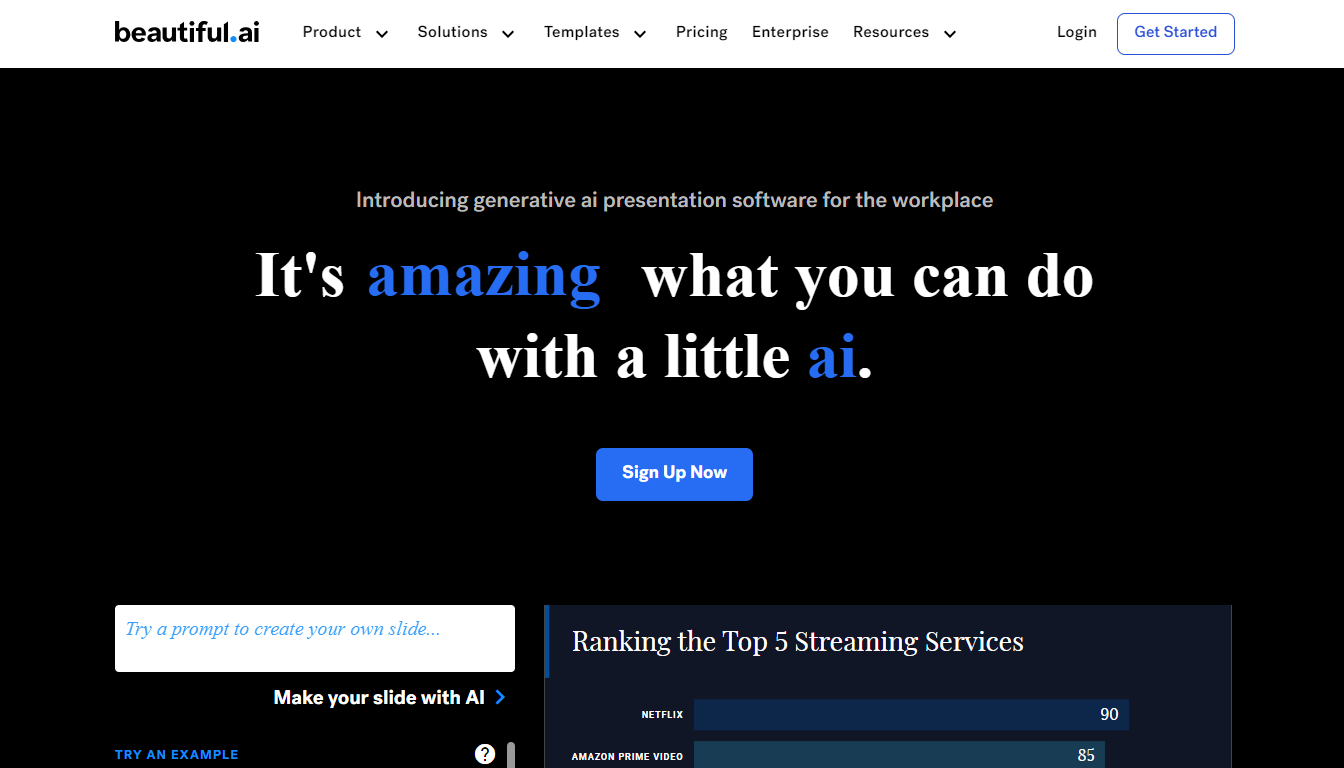Expand the Product dropdown chevron

coord(382,34)
